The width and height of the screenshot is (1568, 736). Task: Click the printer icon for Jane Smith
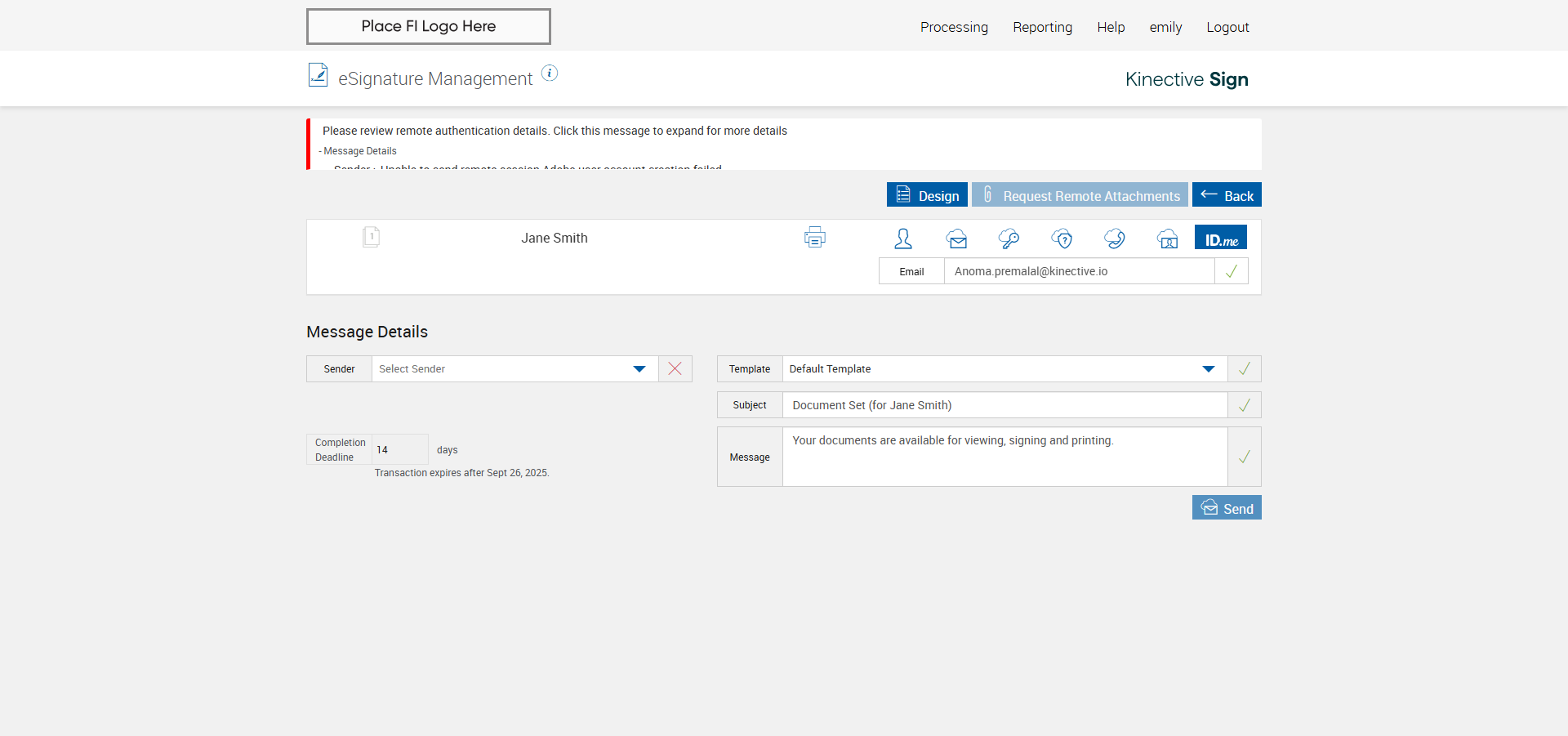(x=814, y=238)
